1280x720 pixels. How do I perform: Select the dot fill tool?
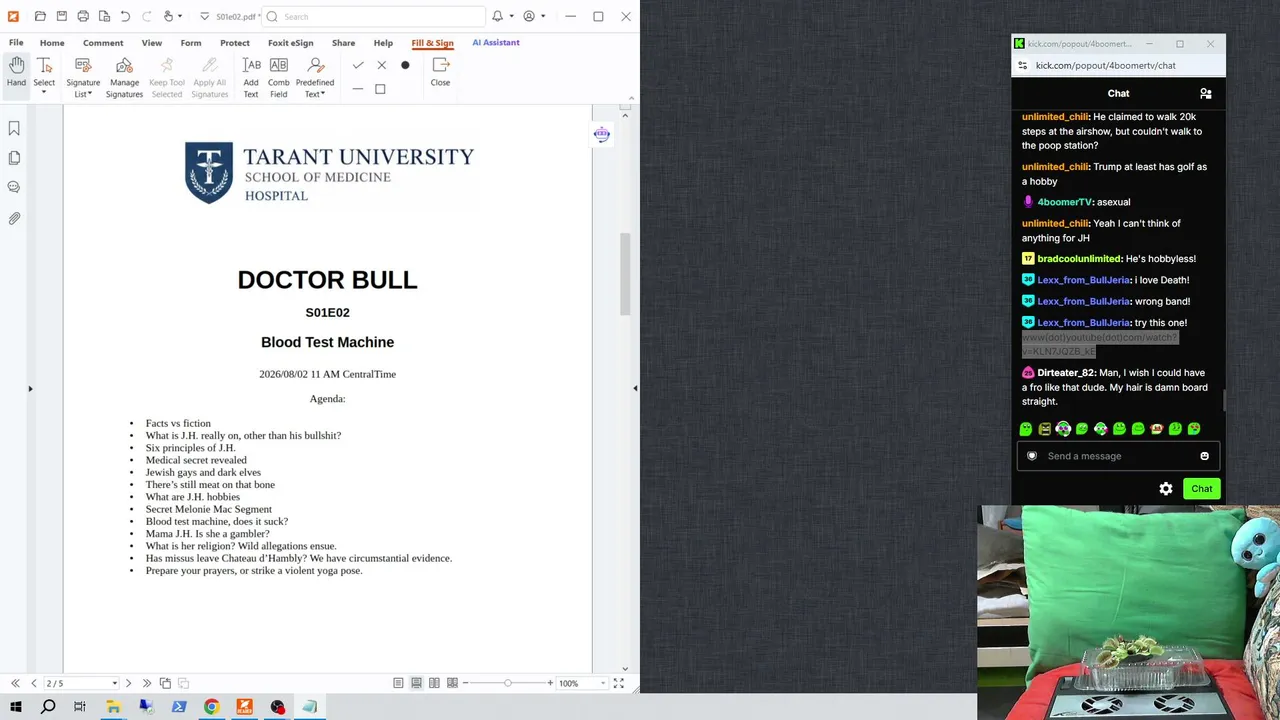[405, 65]
